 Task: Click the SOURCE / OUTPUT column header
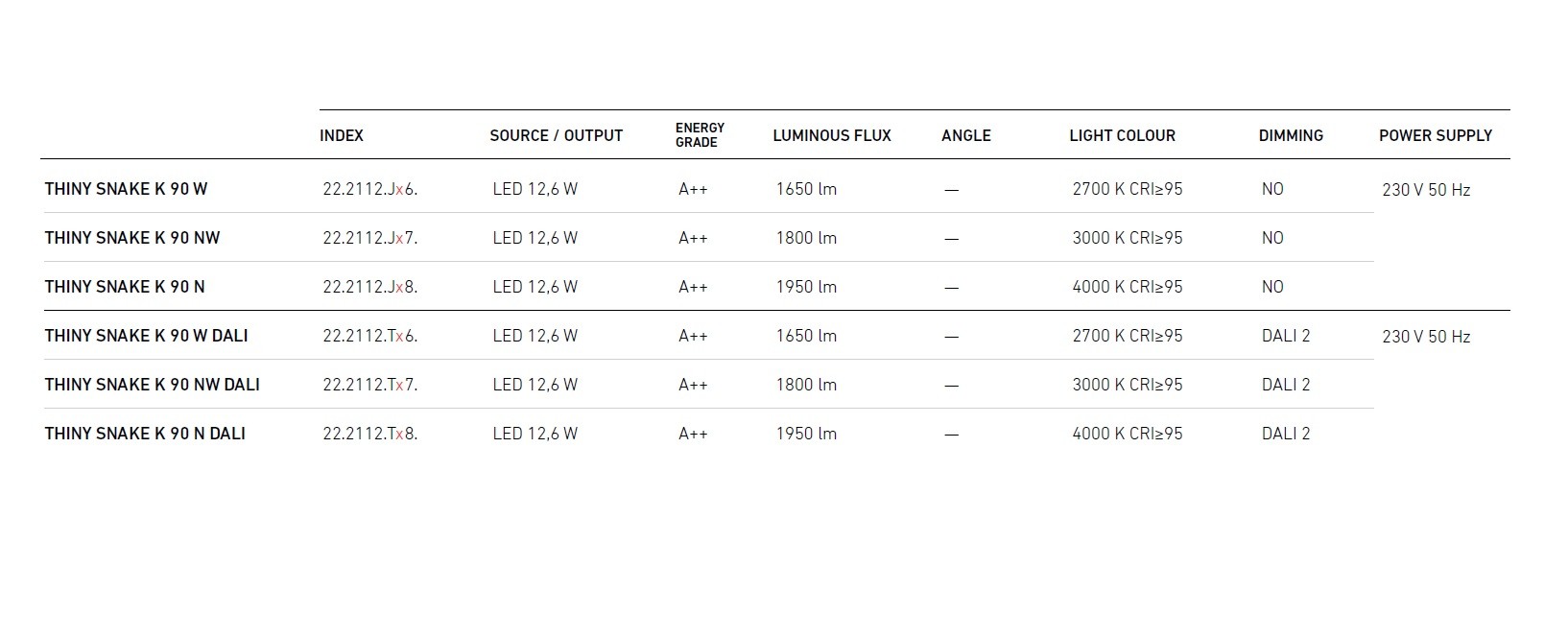coord(556,135)
